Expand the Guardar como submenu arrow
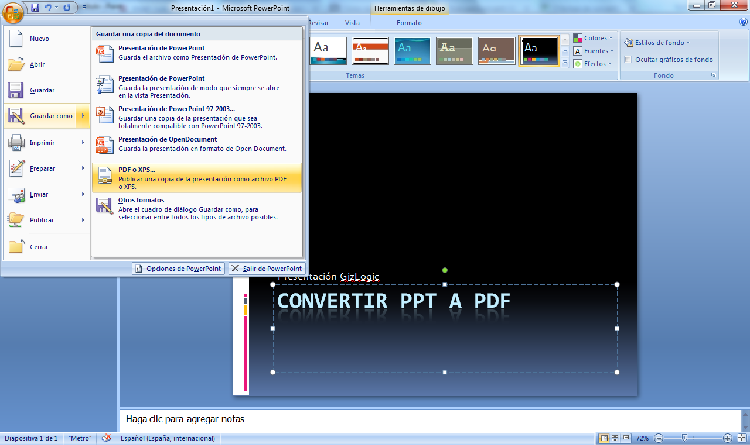This screenshot has width=750, height=445. 83,116
